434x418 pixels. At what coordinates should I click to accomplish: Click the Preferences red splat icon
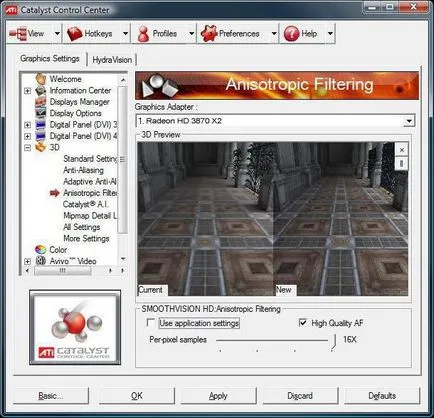(209, 33)
